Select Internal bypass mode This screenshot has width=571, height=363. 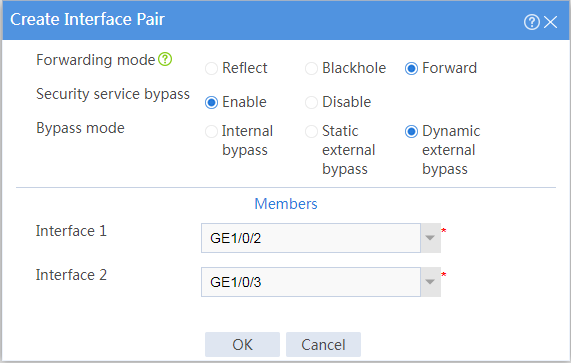(x=211, y=131)
